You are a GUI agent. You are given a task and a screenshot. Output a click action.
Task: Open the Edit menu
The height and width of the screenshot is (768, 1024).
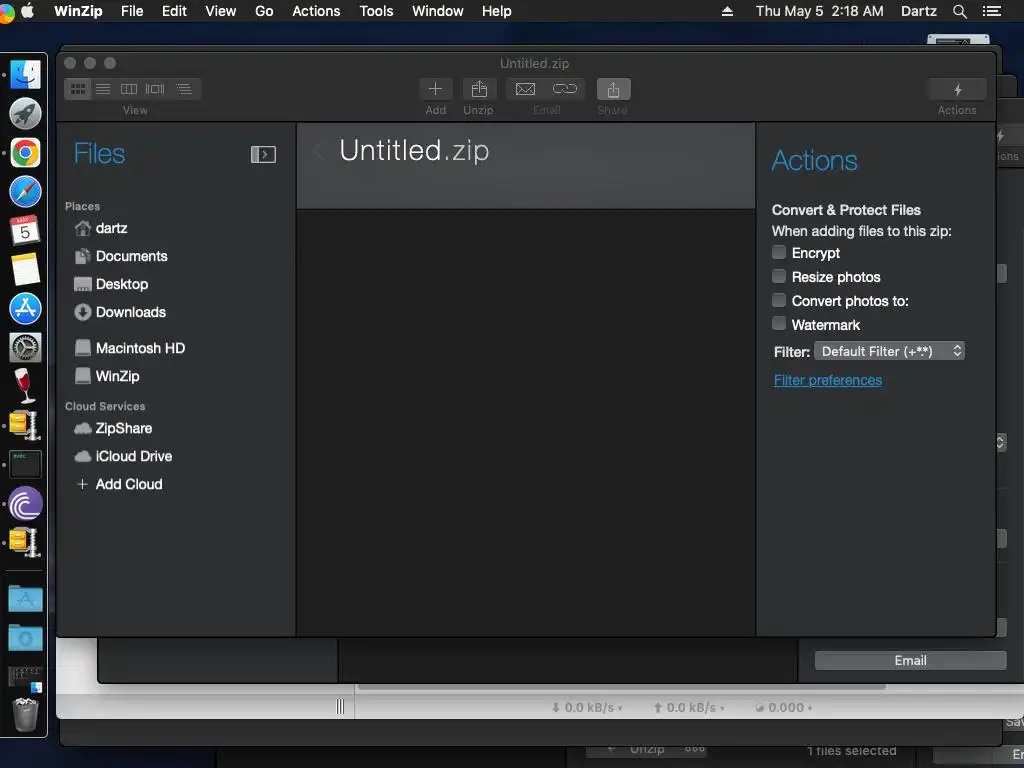coord(174,11)
